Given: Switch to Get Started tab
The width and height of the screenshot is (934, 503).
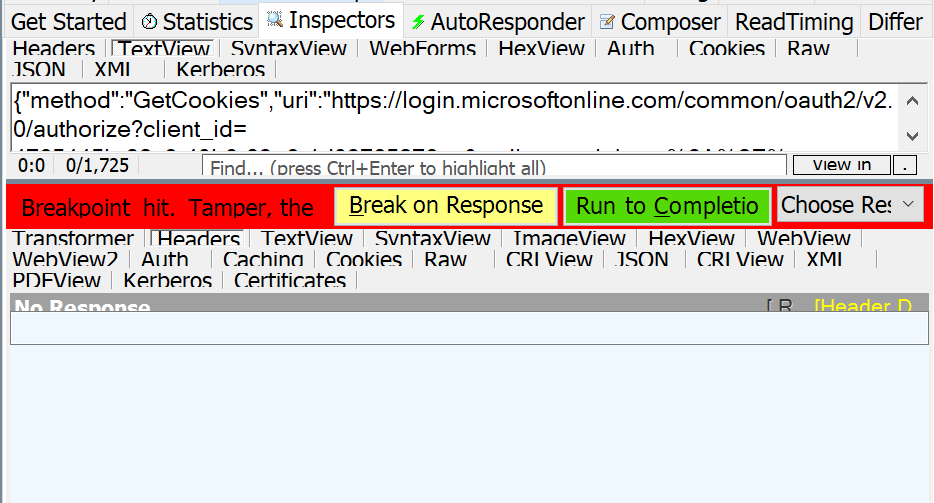Looking at the screenshot, I should [x=69, y=22].
